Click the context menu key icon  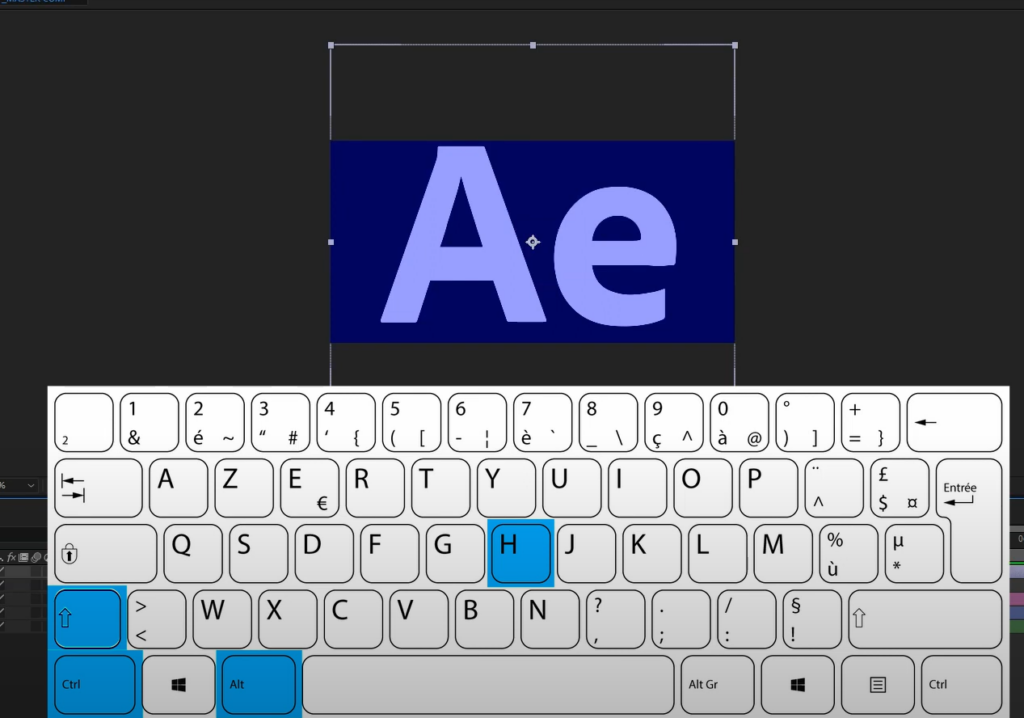(x=878, y=684)
